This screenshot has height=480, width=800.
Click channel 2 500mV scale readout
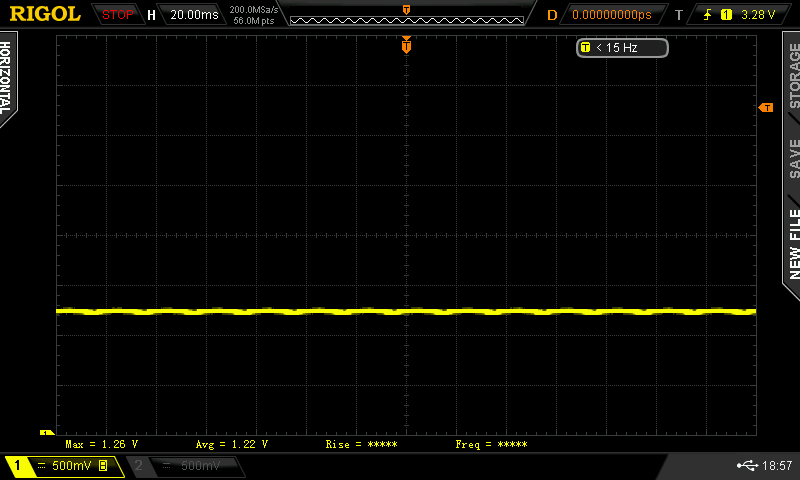click(201, 466)
